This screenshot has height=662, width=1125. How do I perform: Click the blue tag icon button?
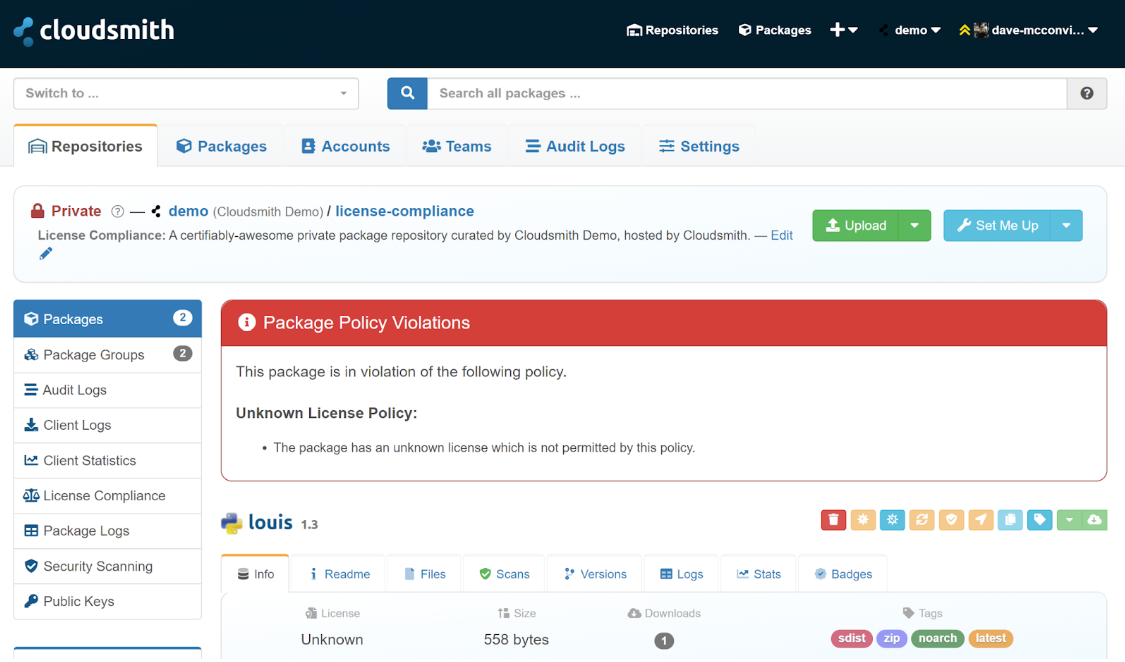(x=1039, y=520)
